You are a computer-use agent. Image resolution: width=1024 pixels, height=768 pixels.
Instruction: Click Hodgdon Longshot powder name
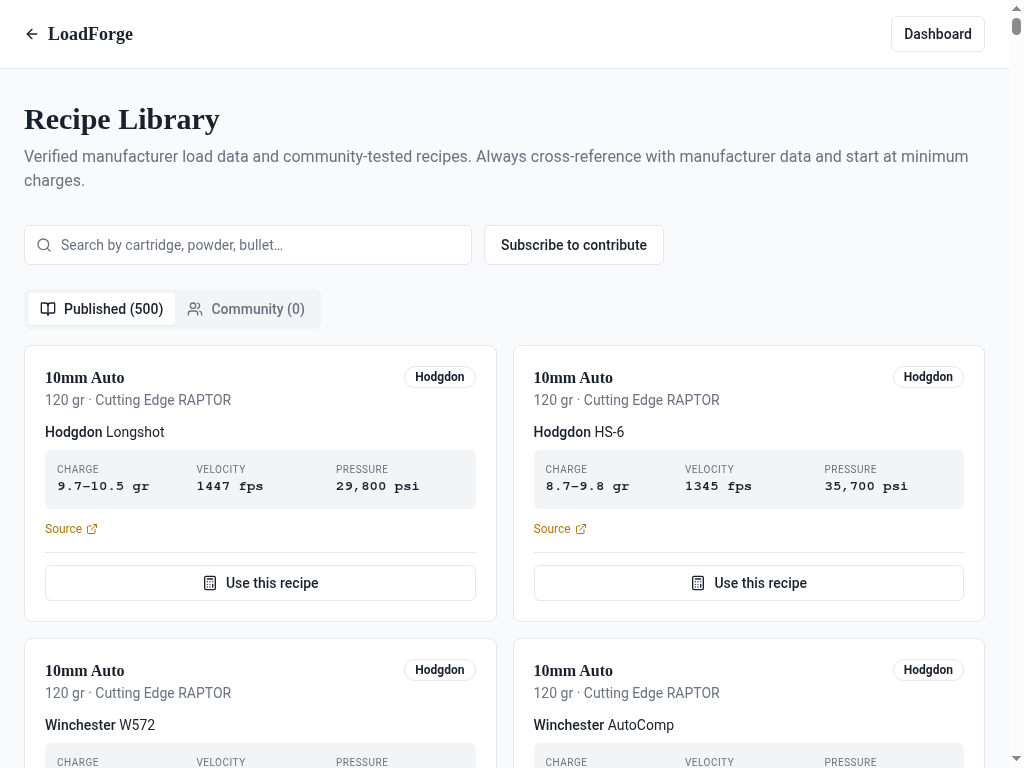104,432
